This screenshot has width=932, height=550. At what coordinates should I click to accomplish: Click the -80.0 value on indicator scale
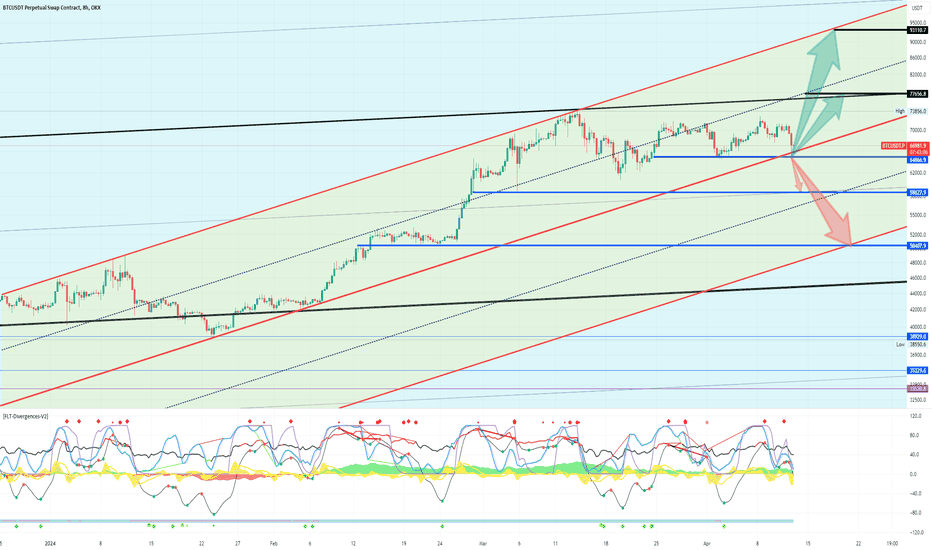point(917,513)
